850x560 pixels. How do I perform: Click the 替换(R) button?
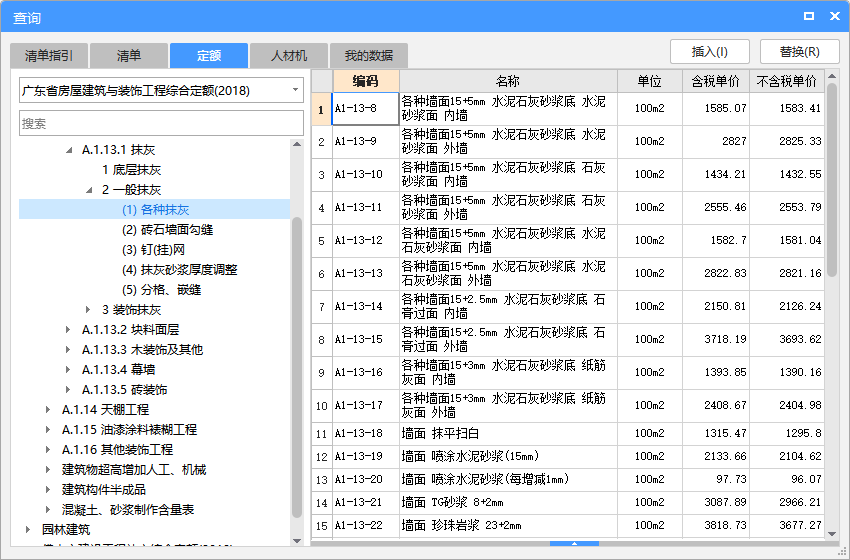(800, 52)
